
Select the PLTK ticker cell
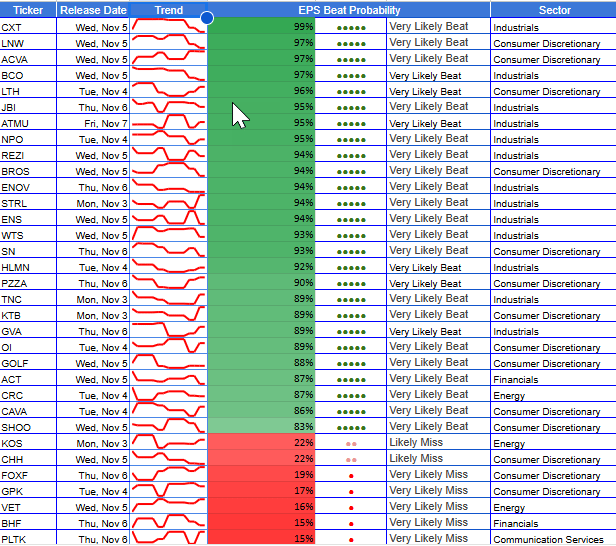[x=28, y=538]
